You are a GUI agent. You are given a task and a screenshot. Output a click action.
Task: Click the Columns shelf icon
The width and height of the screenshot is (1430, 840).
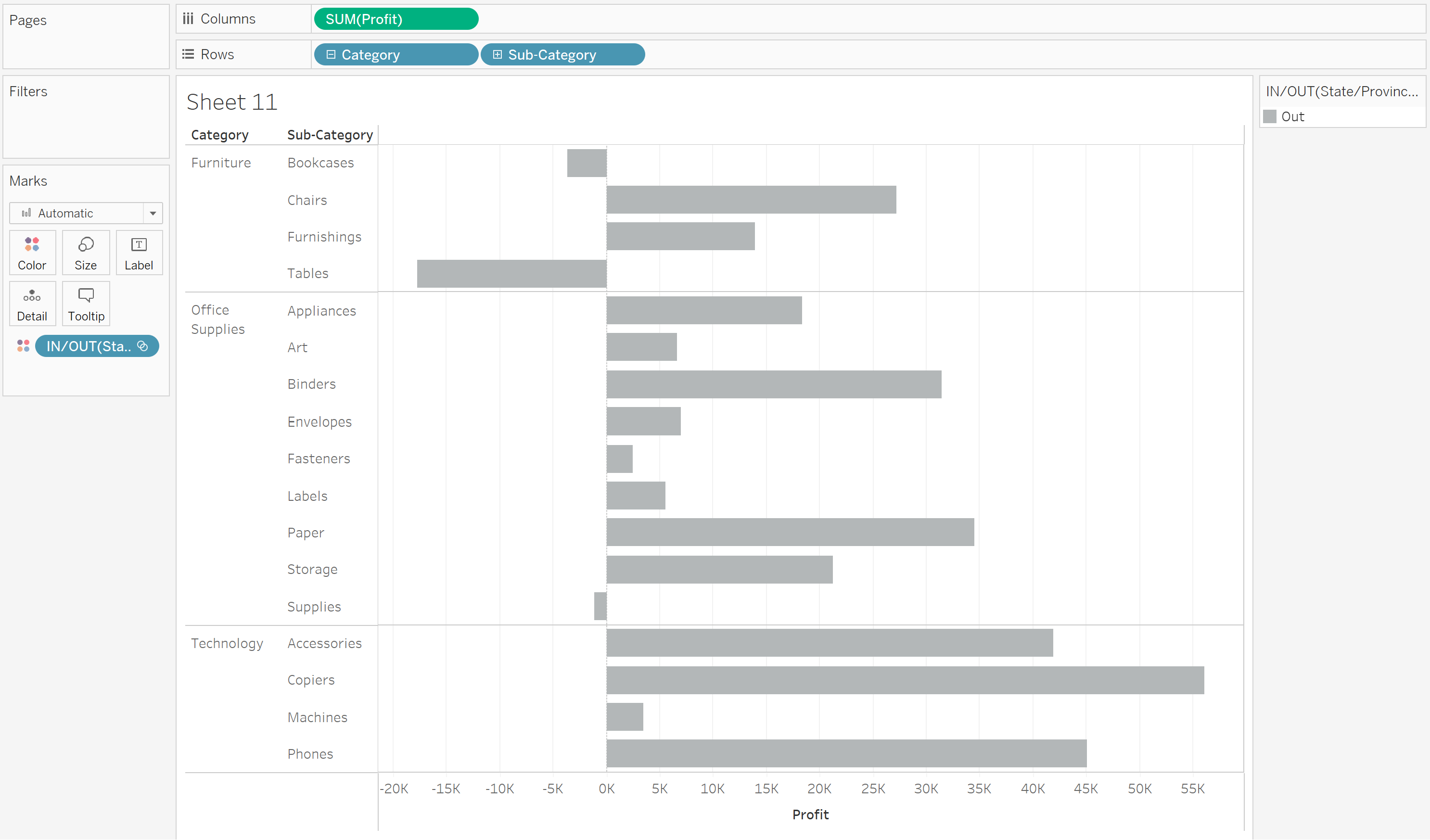[188, 19]
